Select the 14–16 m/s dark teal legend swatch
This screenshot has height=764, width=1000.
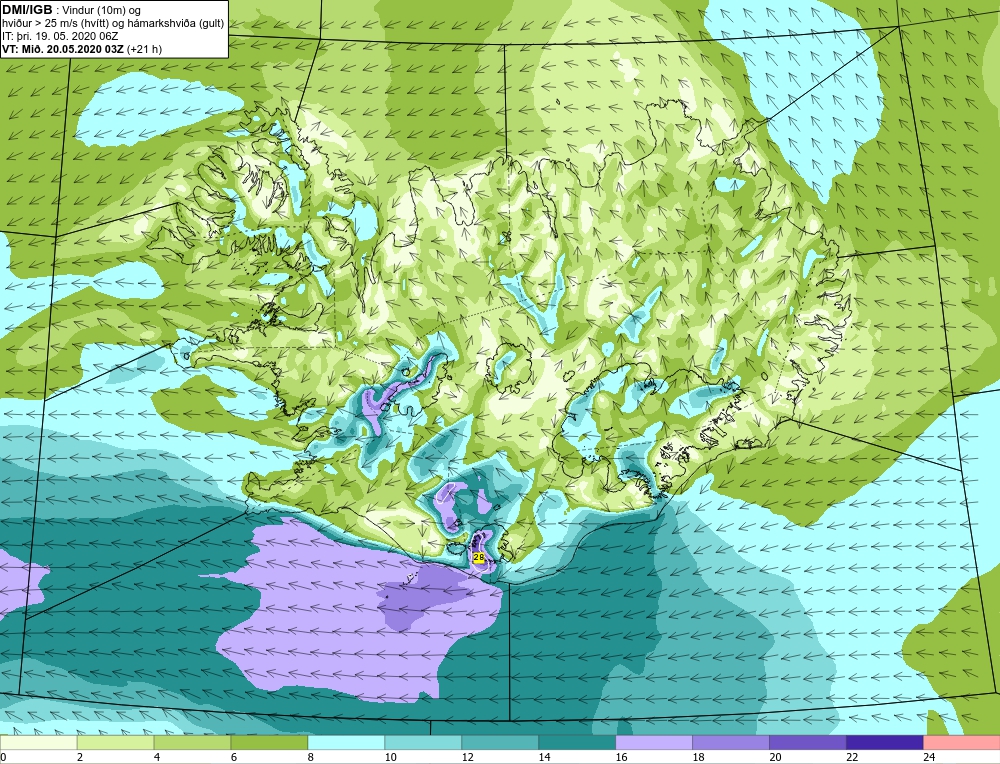tap(577, 742)
